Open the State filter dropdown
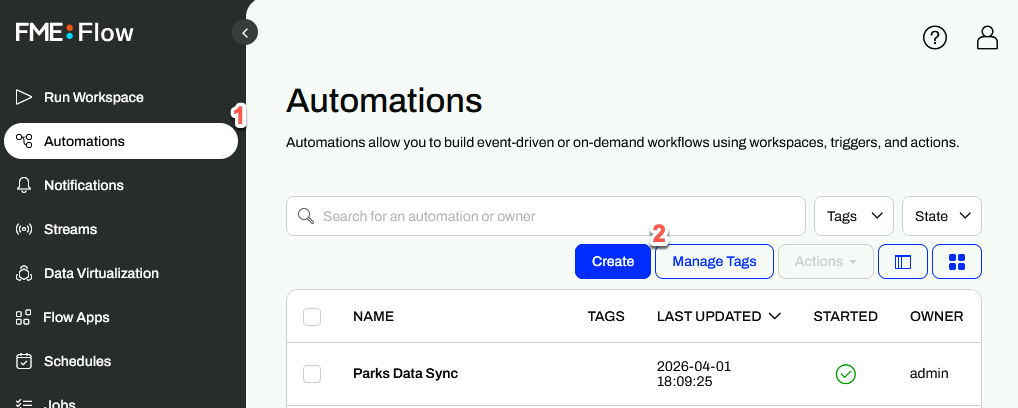This screenshot has width=1018, height=408. (942, 216)
